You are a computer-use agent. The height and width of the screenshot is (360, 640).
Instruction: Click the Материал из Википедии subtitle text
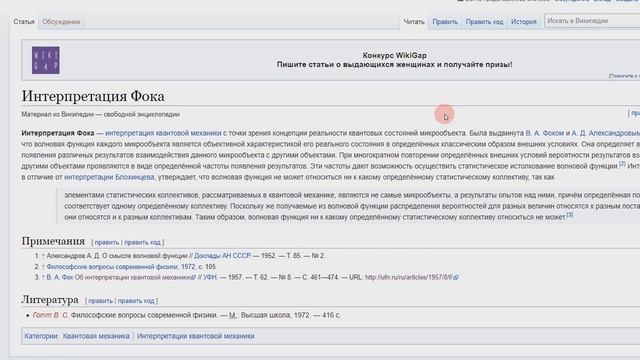tap(100, 115)
